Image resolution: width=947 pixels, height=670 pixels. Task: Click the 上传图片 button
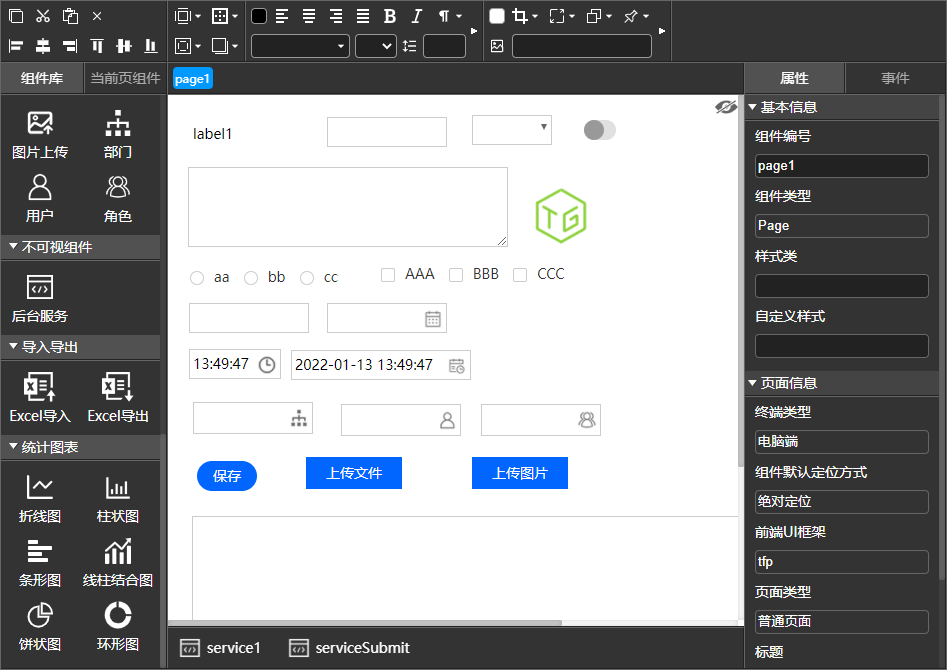click(520, 473)
